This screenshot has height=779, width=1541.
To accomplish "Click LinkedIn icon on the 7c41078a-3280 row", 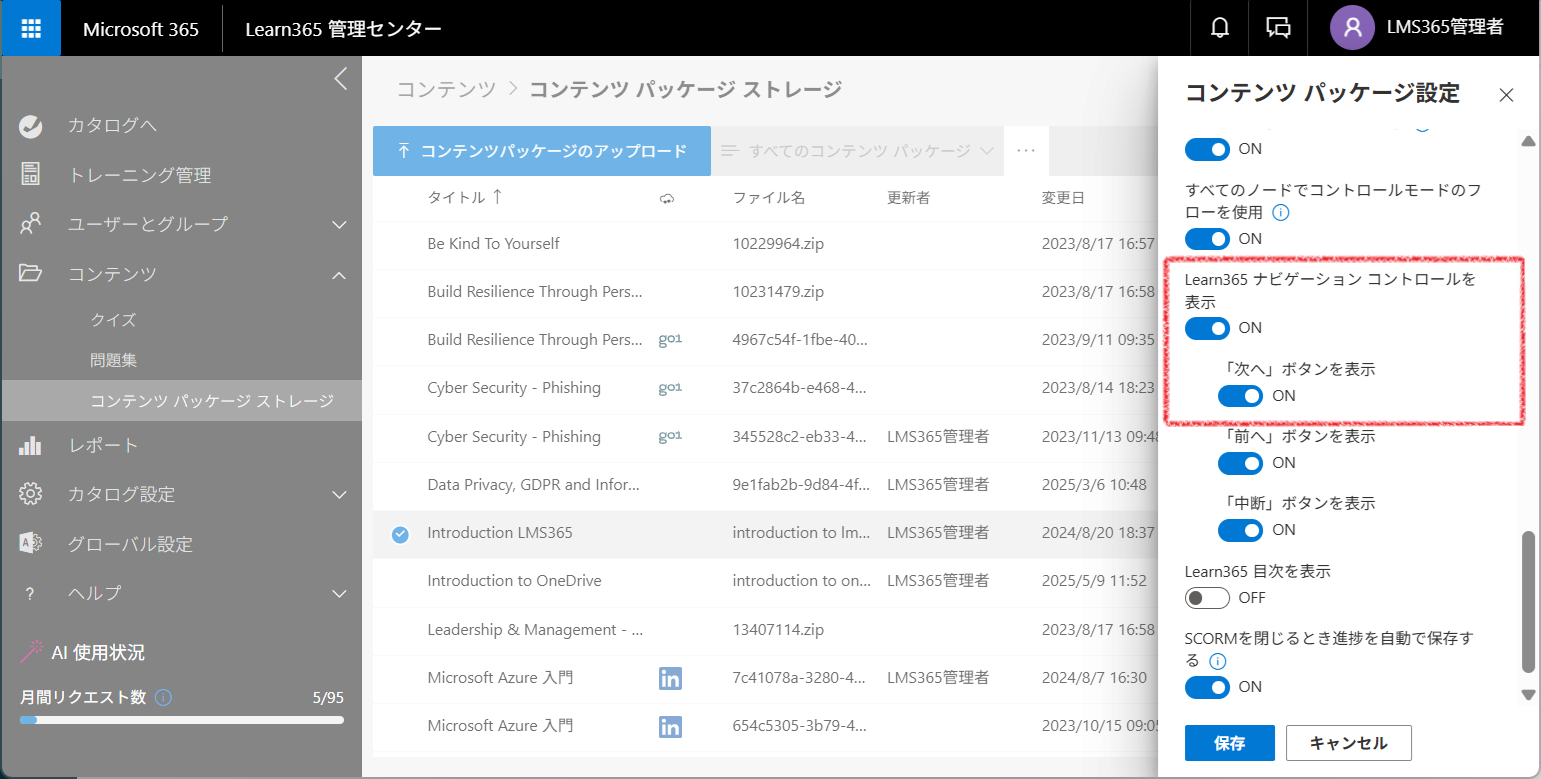I will click(x=670, y=678).
